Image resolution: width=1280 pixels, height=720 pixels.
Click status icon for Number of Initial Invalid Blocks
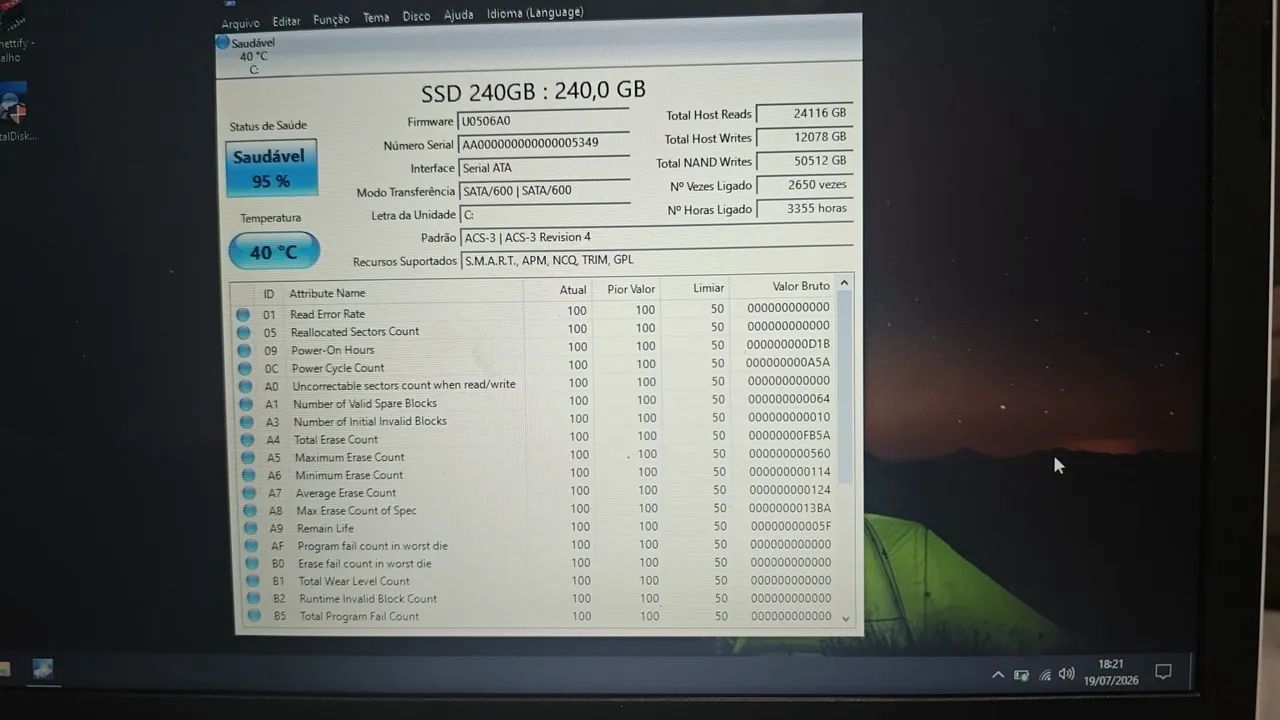(245, 422)
